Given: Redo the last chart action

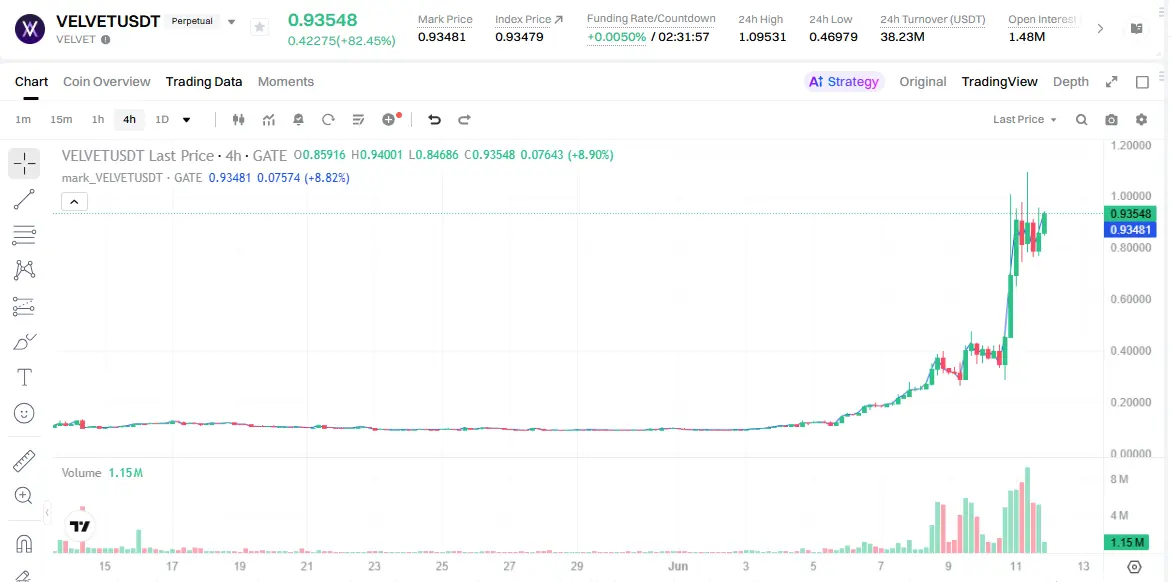Looking at the screenshot, I should point(464,120).
